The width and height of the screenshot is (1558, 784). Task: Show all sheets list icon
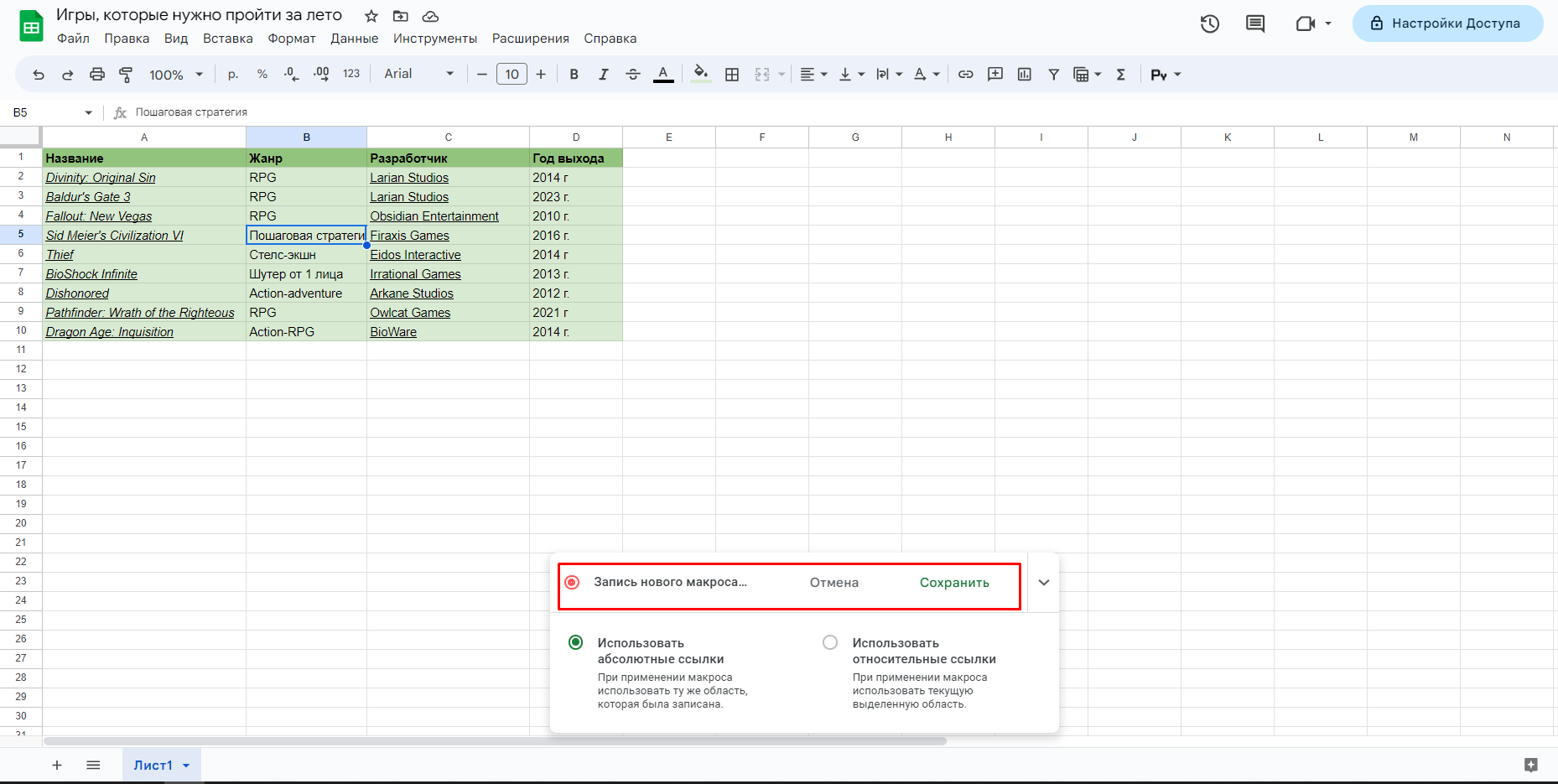pyautogui.click(x=93, y=765)
